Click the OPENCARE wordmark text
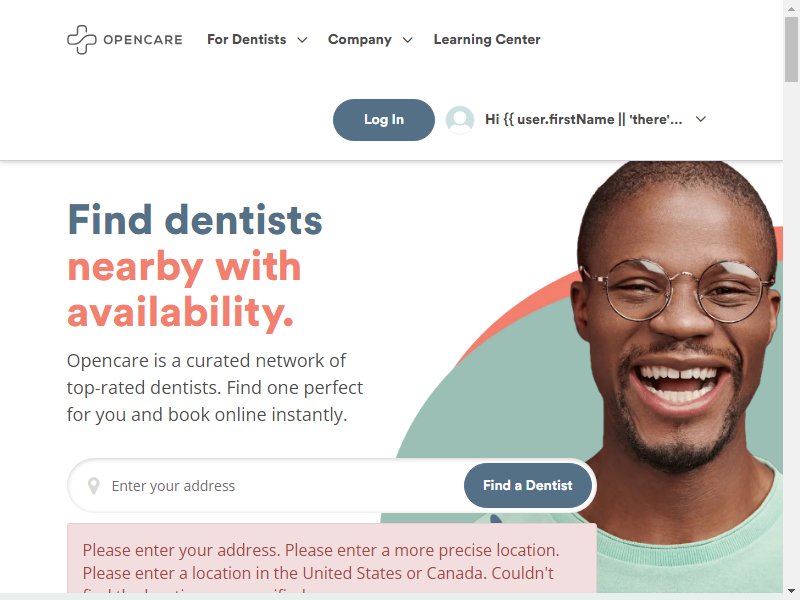Screen dimensions: 800x600 (x=143, y=40)
